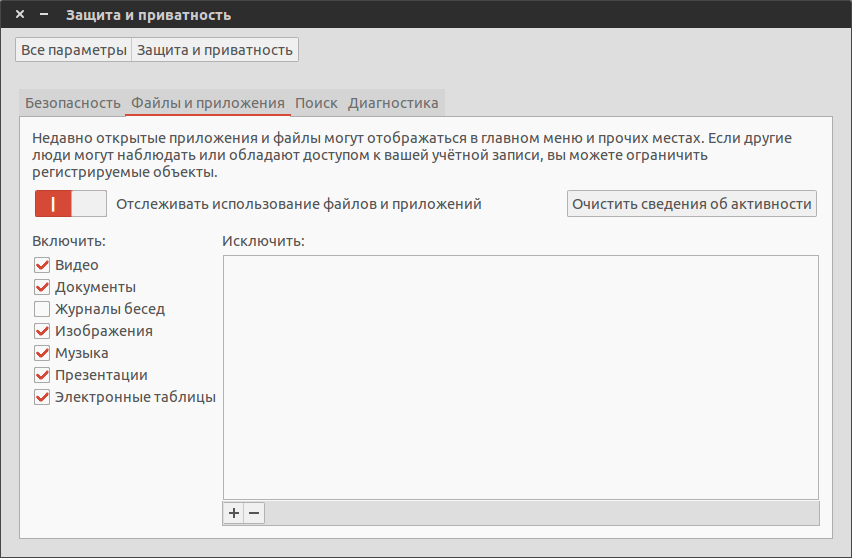Toggle file and application usage tracking switch
This screenshot has width=852, height=558.
pyautogui.click(x=70, y=204)
